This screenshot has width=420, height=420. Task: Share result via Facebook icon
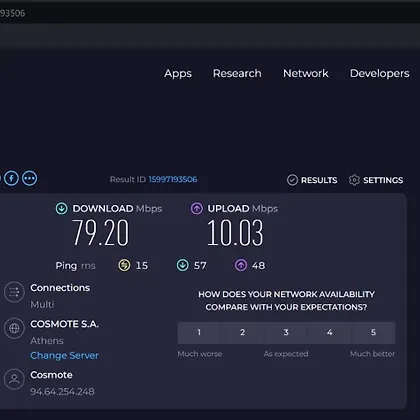(x=11, y=178)
